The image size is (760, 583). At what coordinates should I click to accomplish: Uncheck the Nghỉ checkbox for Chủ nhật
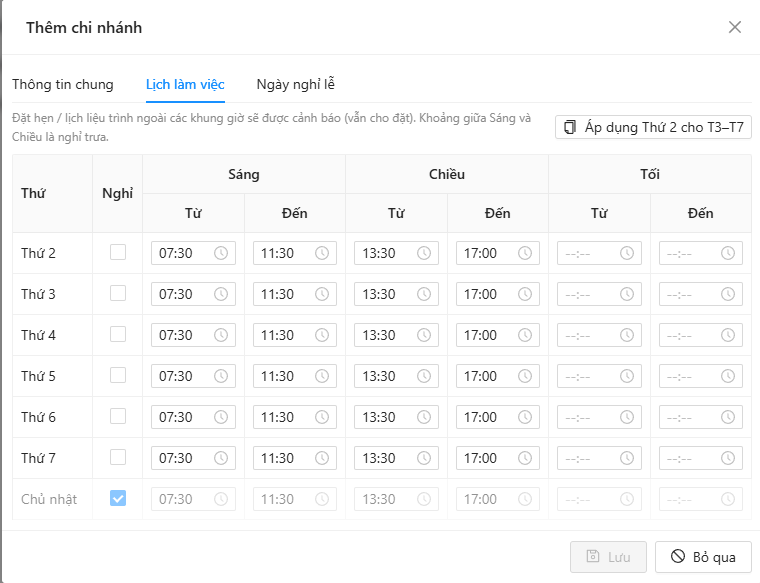point(118,498)
